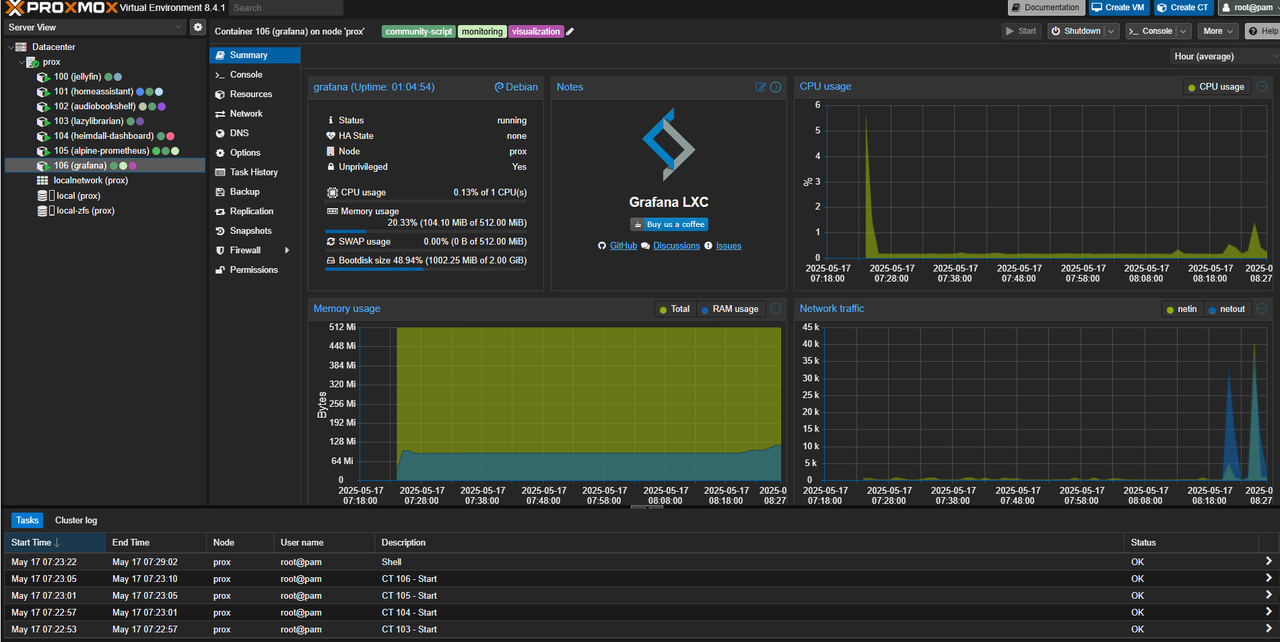Open the Hour (average) timeframe dropdown

click(1224, 57)
